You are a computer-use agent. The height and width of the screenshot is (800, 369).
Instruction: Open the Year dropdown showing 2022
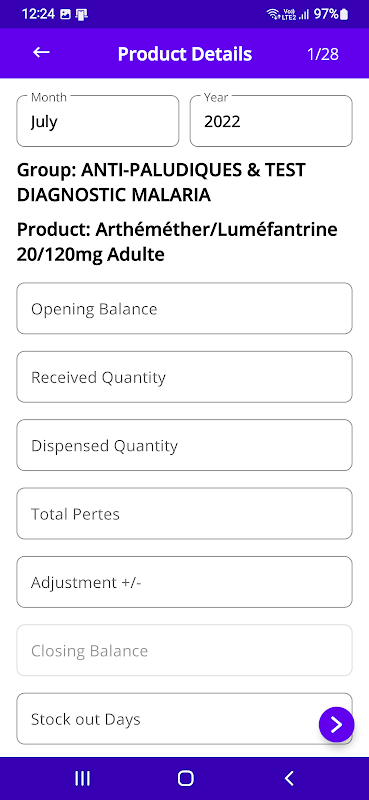pos(271,121)
